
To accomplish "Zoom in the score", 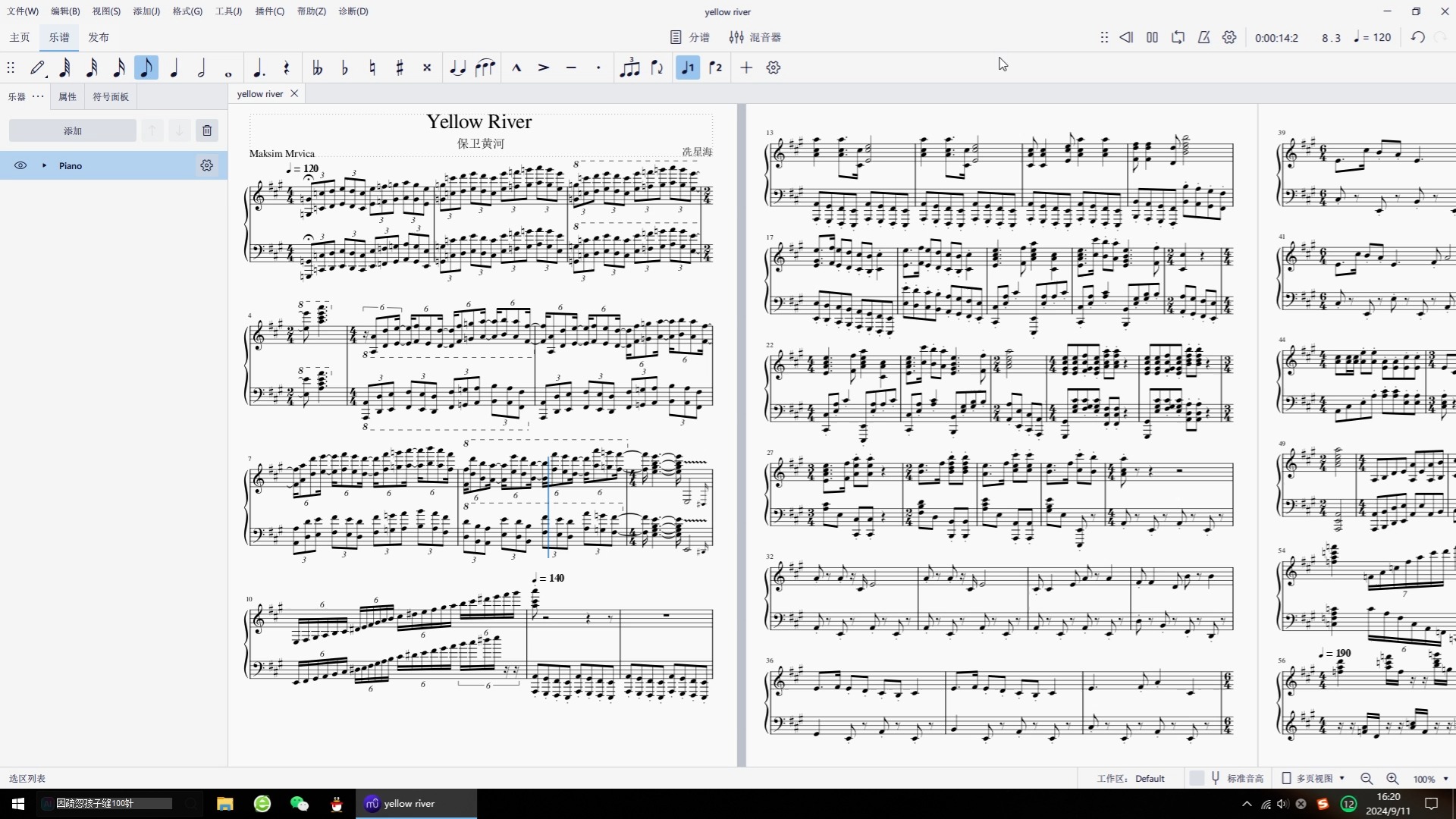I will point(1392,779).
